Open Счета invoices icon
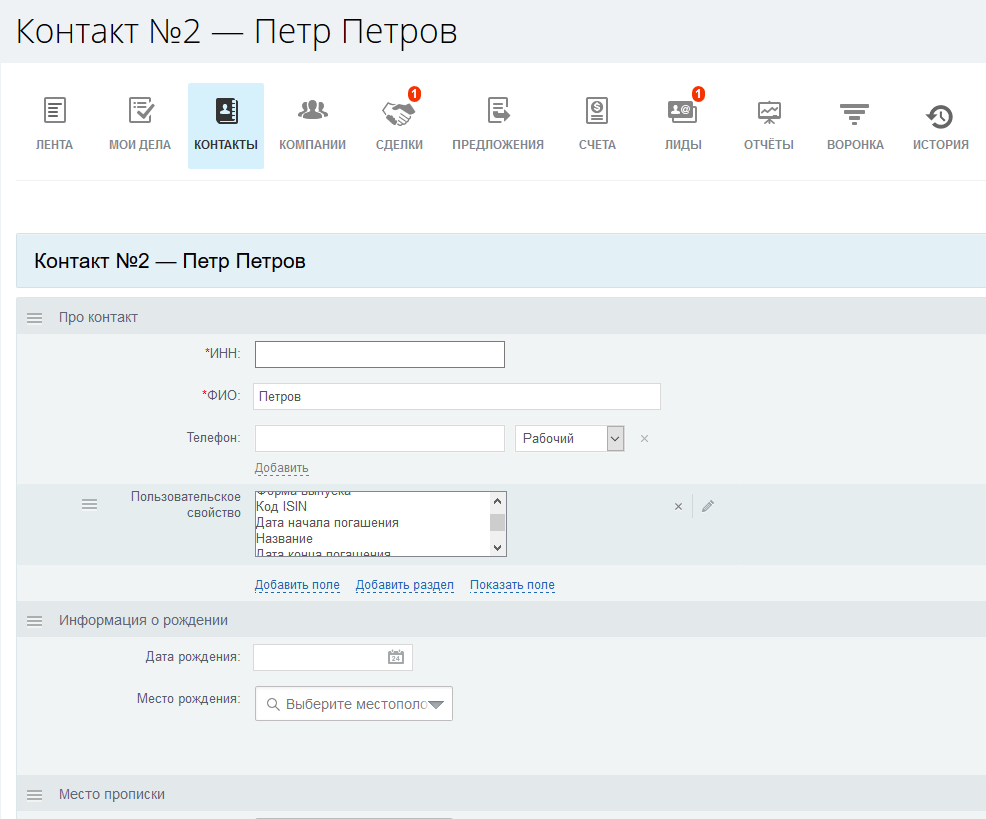The image size is (986, 819). (597, 112)
